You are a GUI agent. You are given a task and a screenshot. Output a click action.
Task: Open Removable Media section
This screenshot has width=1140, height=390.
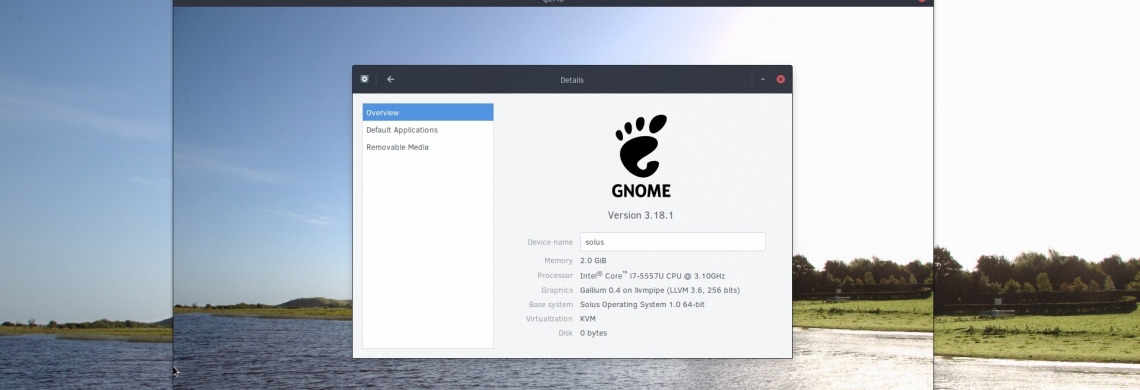428,147
